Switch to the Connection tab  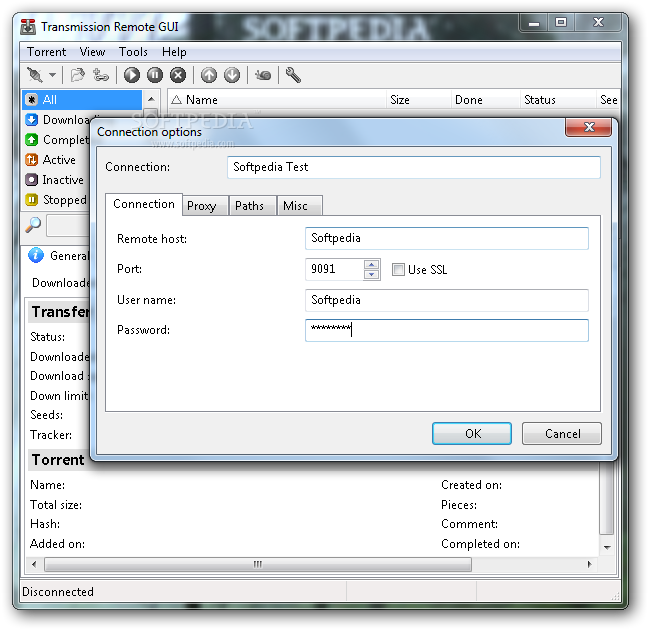144,204
